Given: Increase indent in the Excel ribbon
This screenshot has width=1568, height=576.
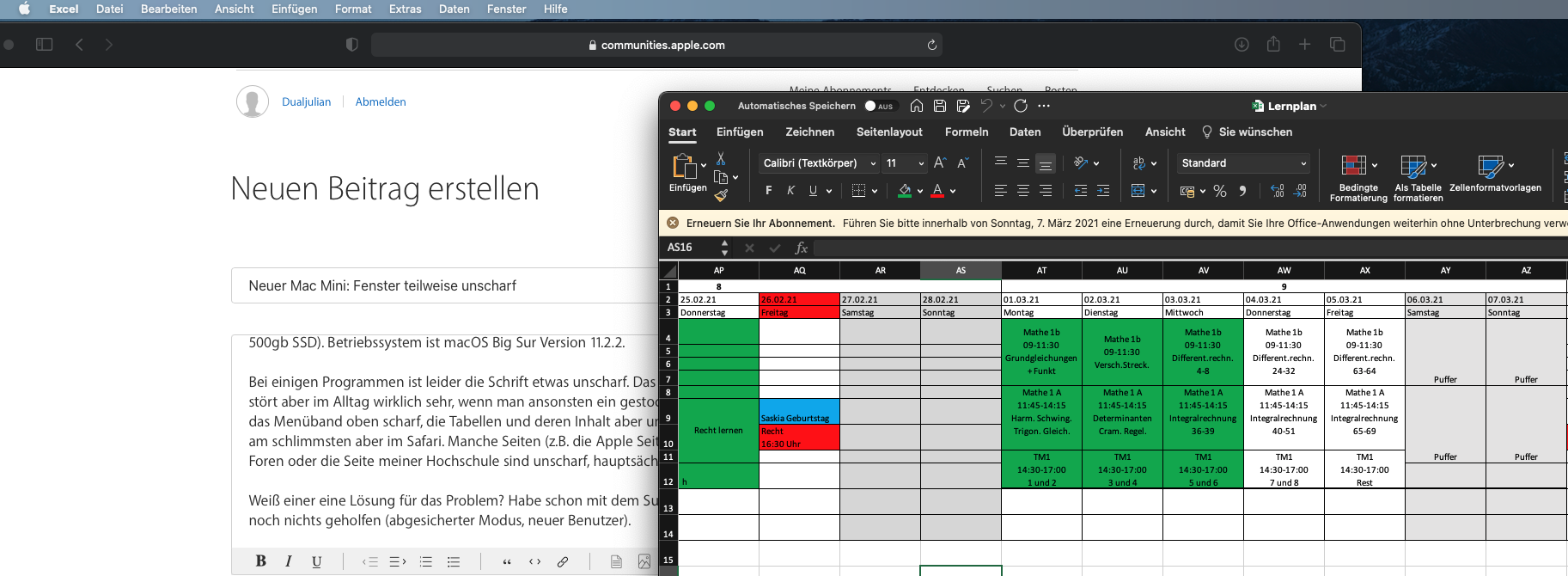Looking at the screenshot, I should pyautogui.click(x=1103, y=191).
